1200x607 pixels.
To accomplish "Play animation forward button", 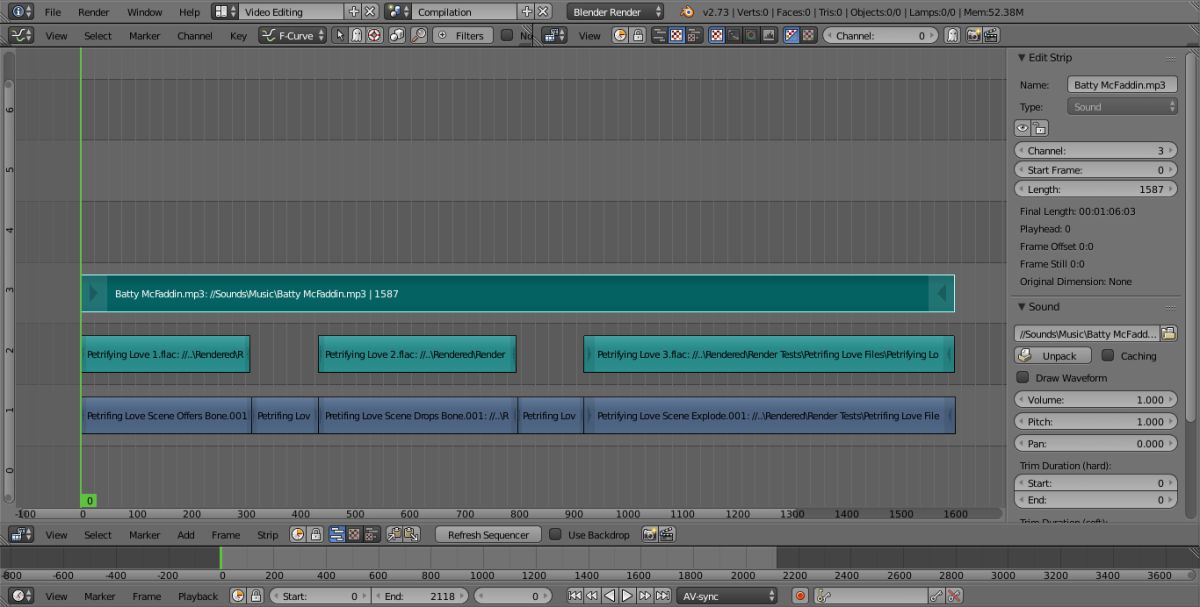I will coord(627,596).
